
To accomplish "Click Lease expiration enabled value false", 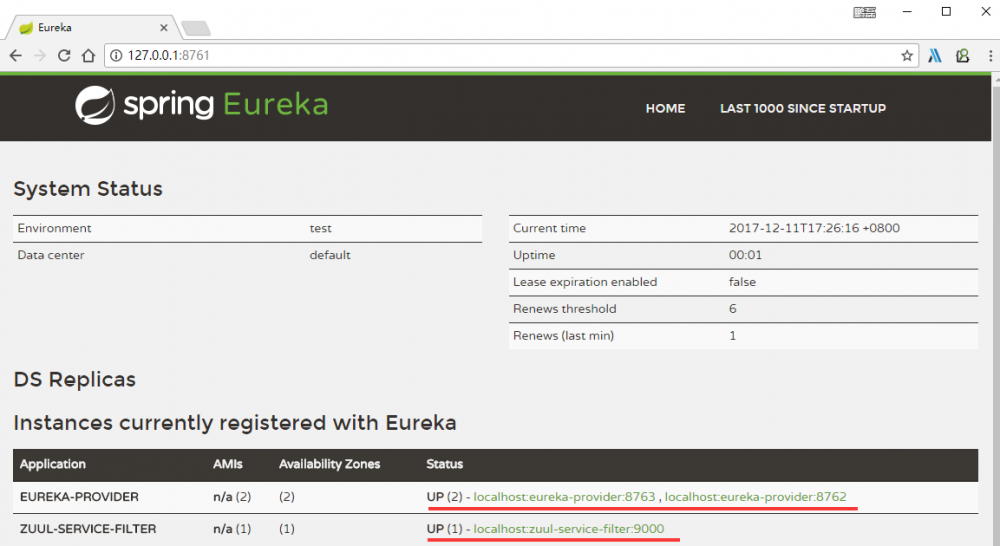I will coord(742,282).
